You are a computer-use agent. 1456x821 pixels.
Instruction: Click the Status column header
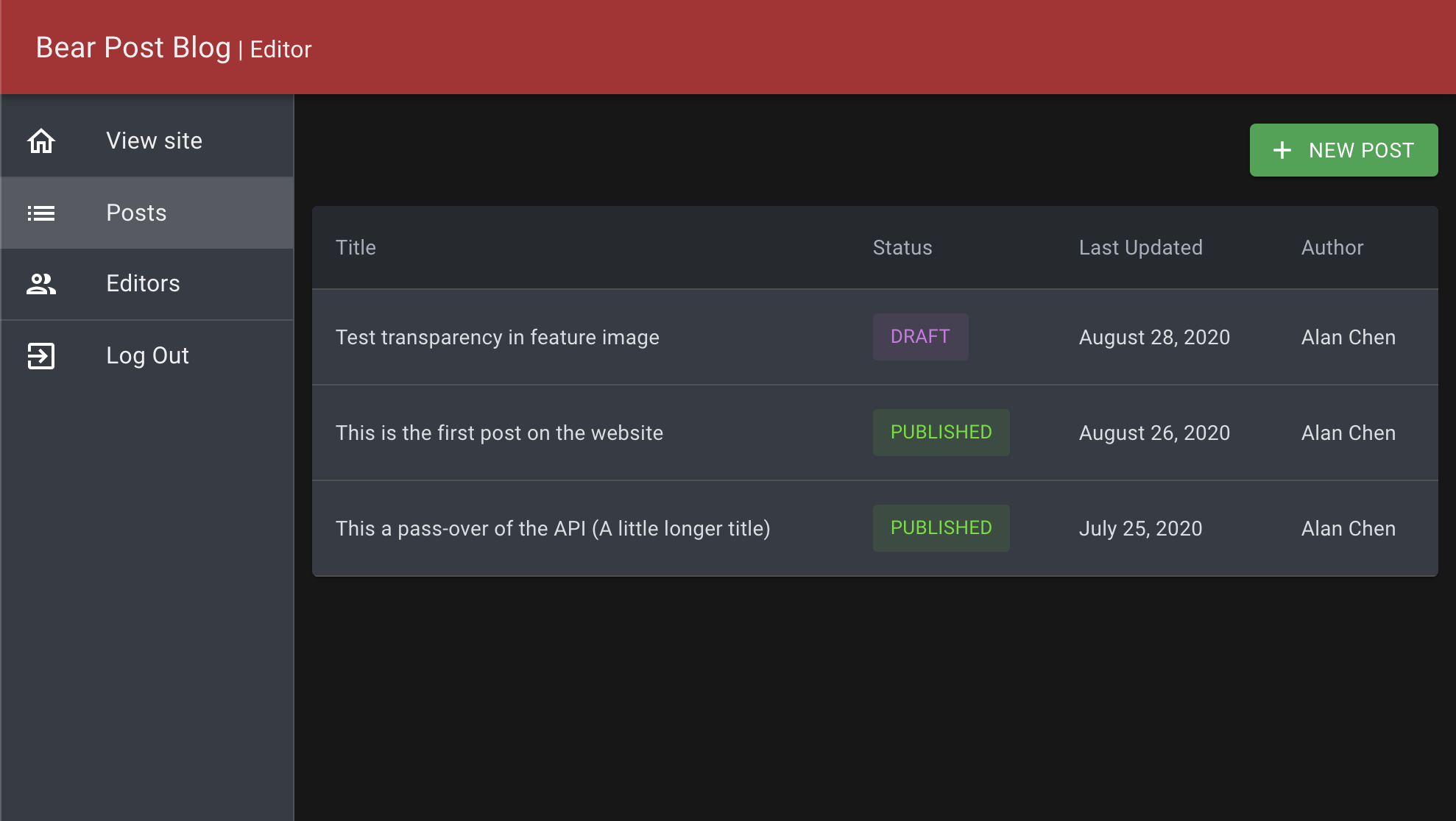[902, 248]
